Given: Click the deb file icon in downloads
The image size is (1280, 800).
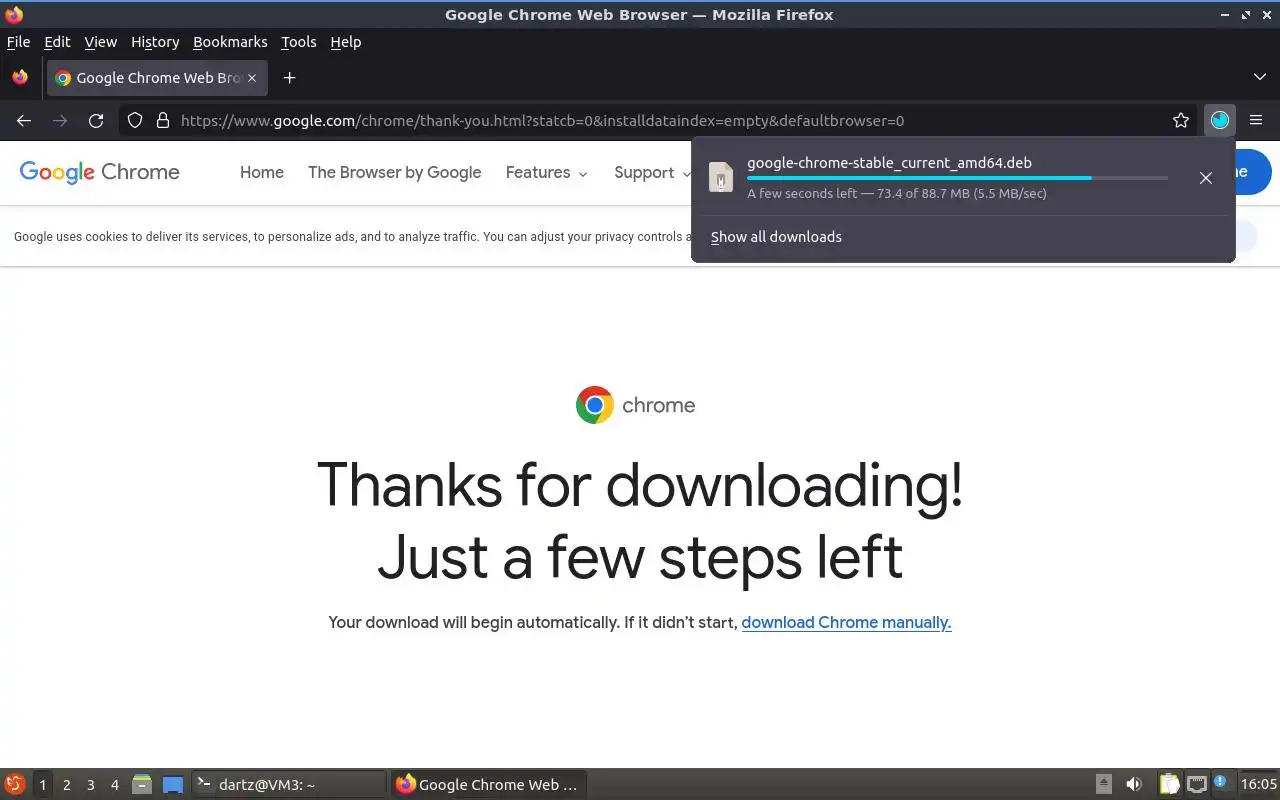Looking at the screenshot, I should pyautogui.click(x=721, y=177).
